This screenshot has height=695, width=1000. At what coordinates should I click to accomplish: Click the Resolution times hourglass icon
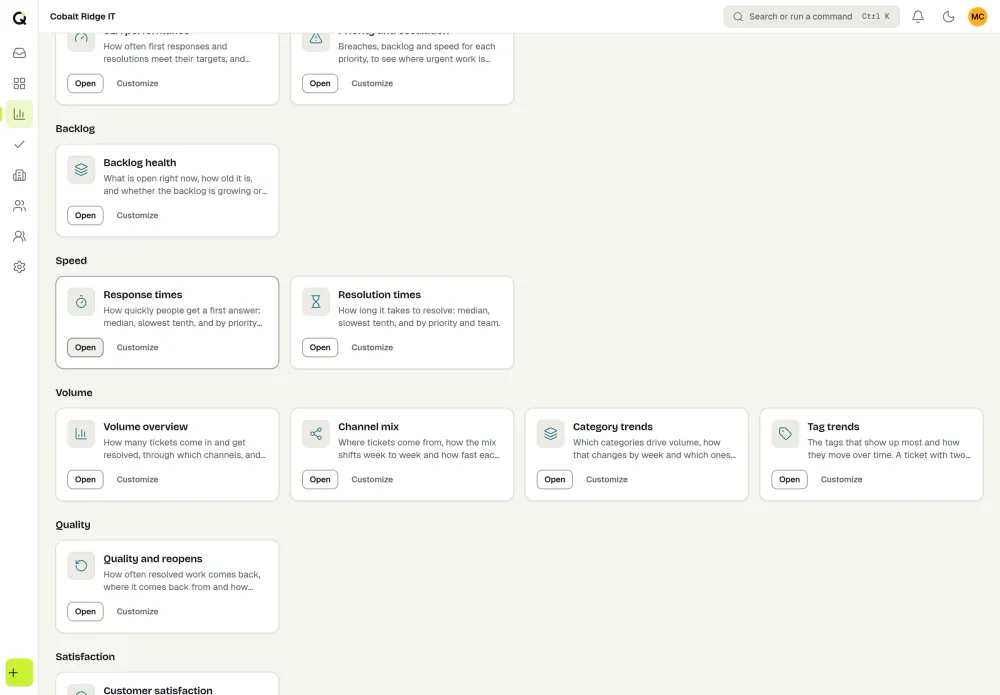point(316,302)
